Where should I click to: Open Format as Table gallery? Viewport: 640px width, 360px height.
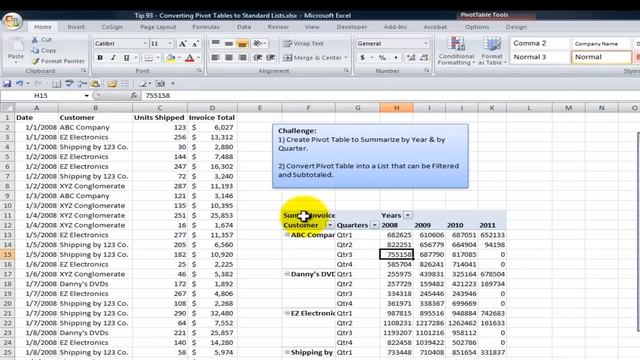(x=492, y=51)
